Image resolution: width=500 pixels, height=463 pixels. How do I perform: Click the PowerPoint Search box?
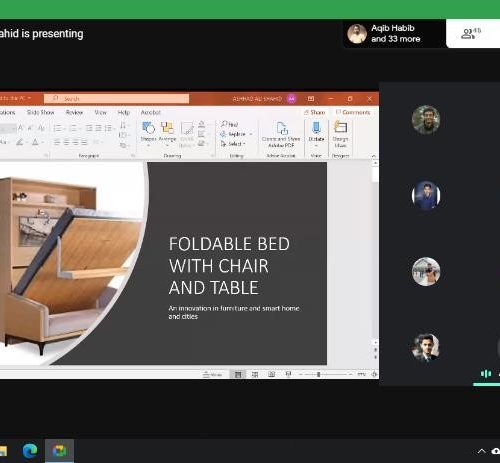(x=116, y=99)
